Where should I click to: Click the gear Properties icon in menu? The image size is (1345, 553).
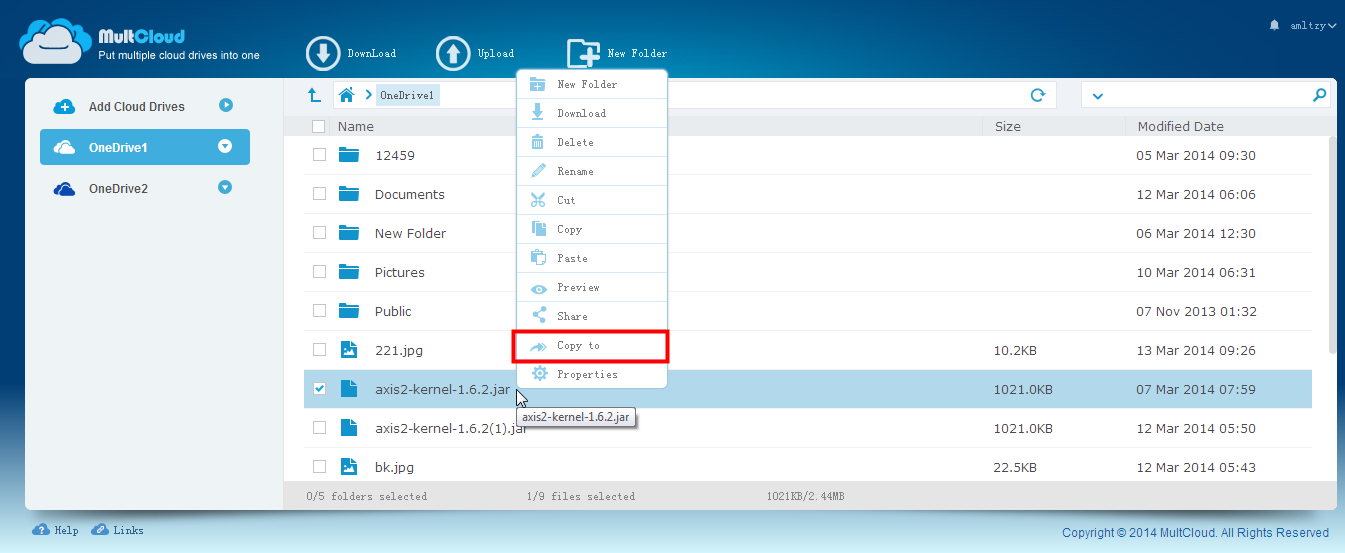(x=539, y=374)
